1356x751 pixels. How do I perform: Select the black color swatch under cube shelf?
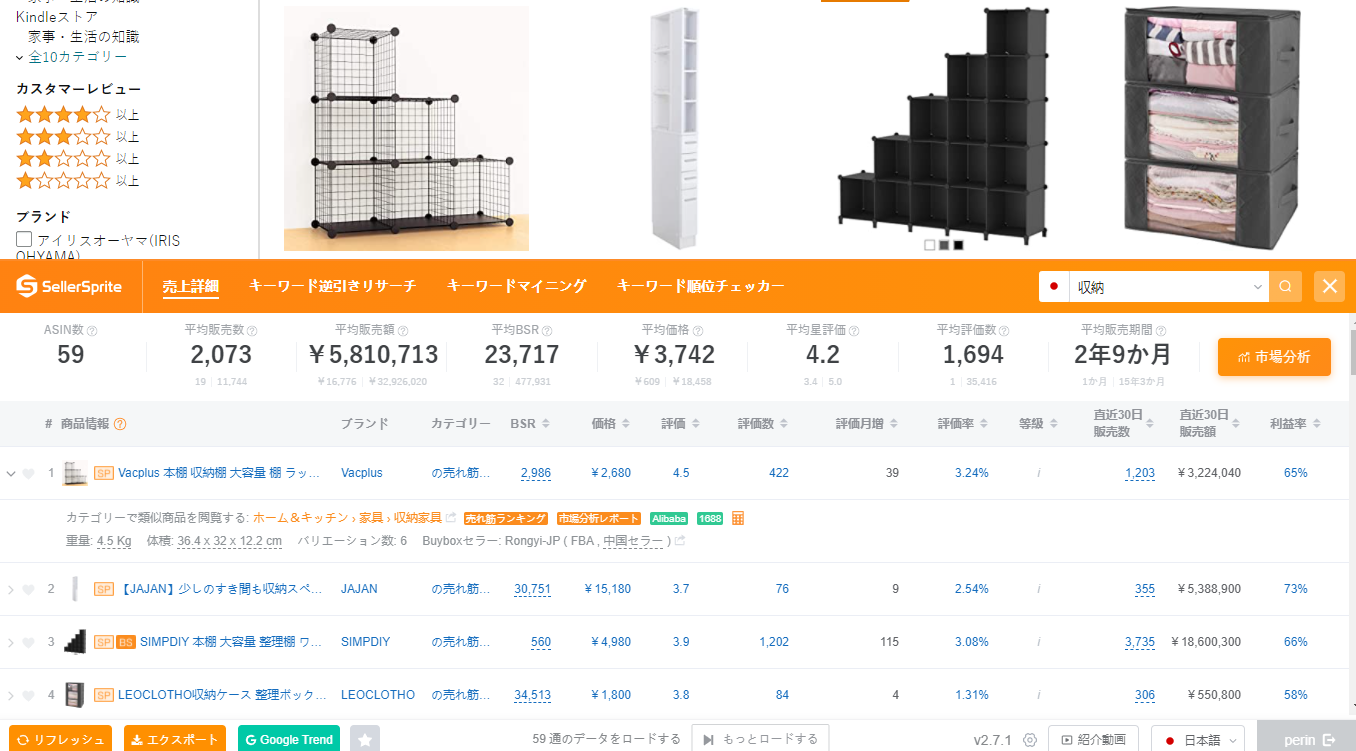(x=958, y=245)
